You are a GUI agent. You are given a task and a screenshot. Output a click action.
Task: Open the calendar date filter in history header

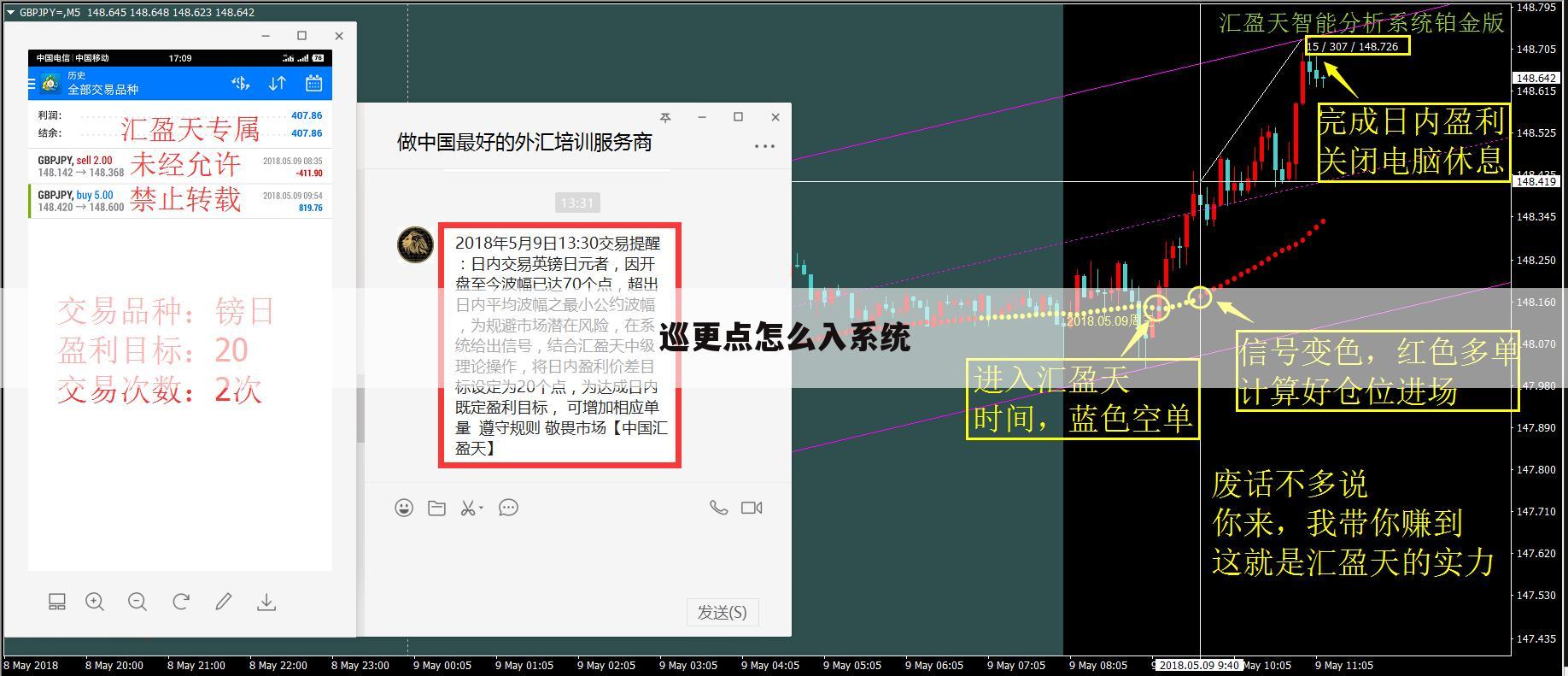pyautogui.click(x=313, y=83)
